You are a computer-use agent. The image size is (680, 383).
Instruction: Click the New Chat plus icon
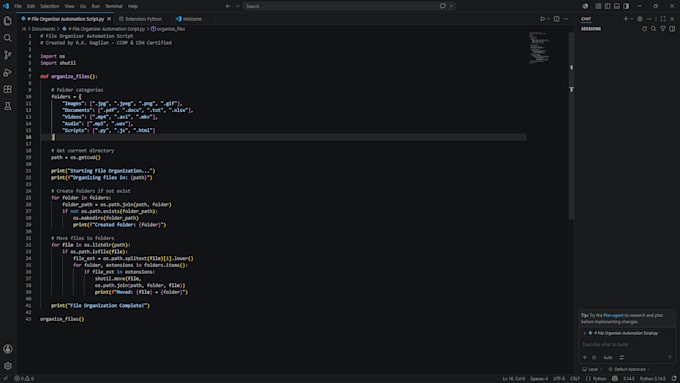[x=626, y=19]
